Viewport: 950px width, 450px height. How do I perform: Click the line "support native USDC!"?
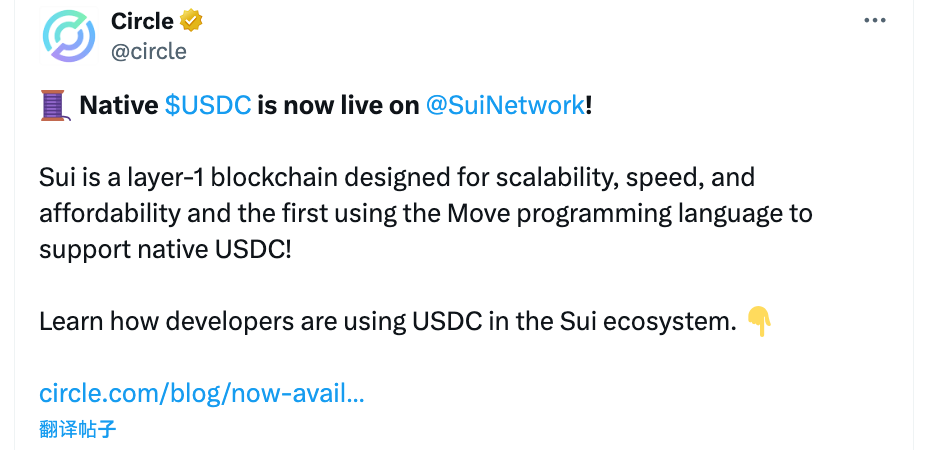(x=165, y=250)
